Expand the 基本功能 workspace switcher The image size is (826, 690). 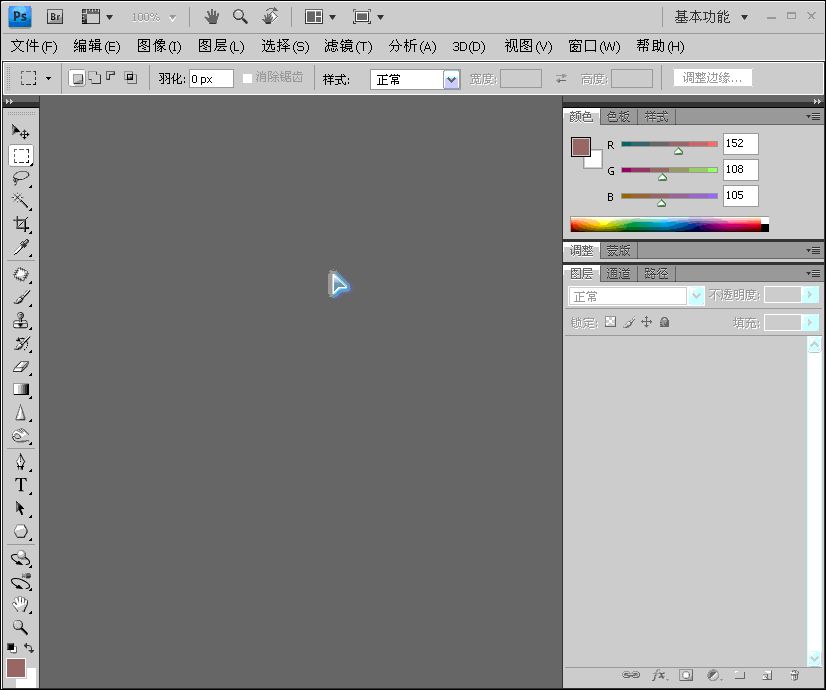tap(711, 17)
